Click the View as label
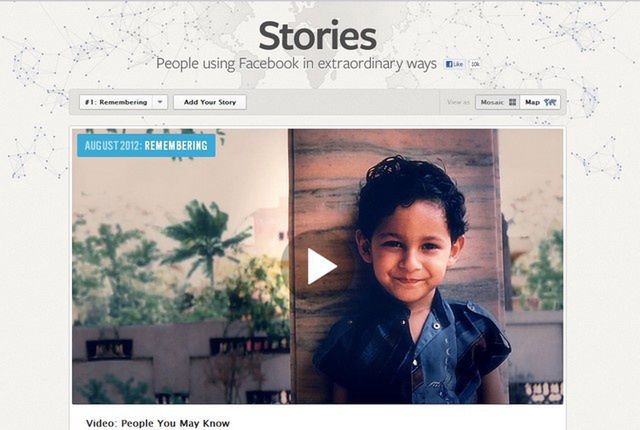 pyautogui.click(x=458, y=102)
